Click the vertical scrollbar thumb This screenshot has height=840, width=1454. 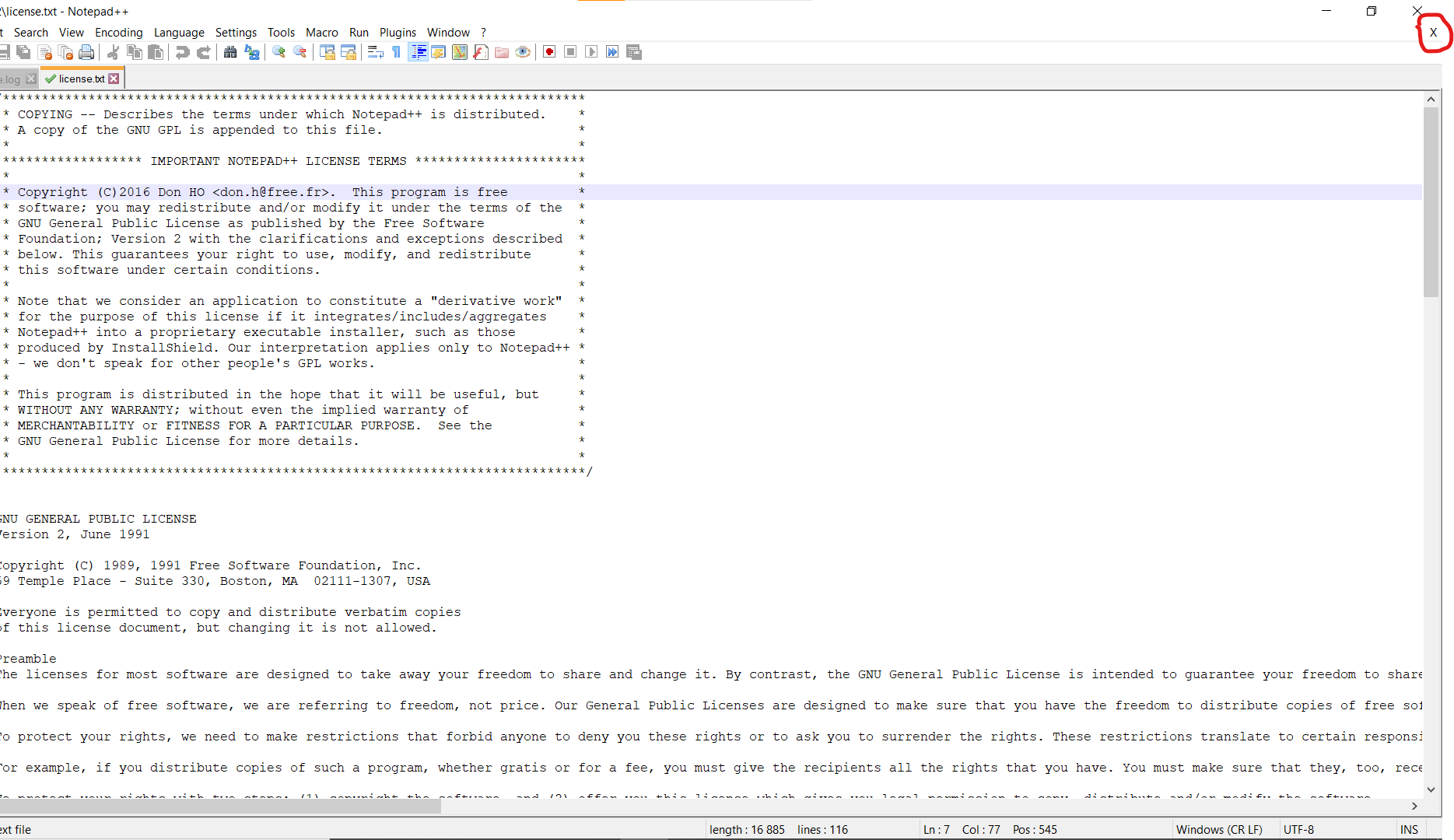tap(1431, 202)
